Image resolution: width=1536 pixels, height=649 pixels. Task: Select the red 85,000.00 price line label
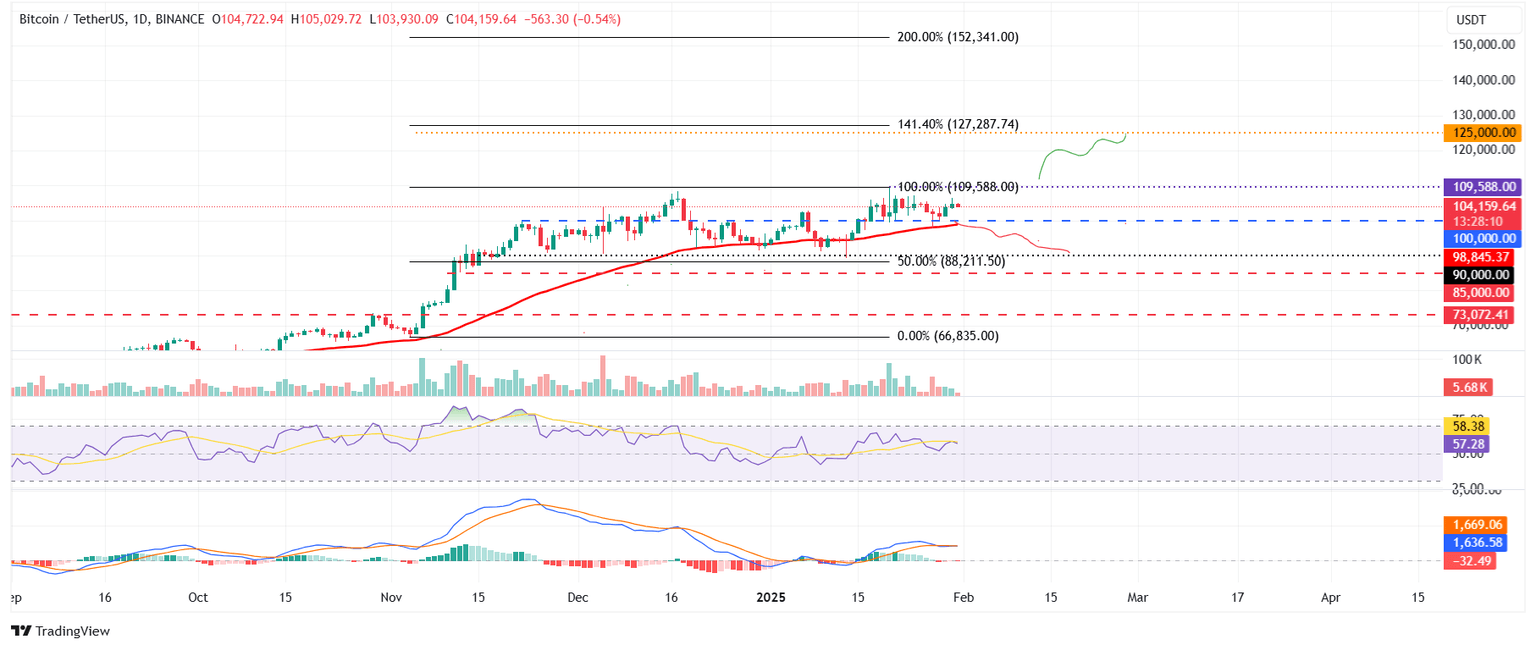(1481, 292)
